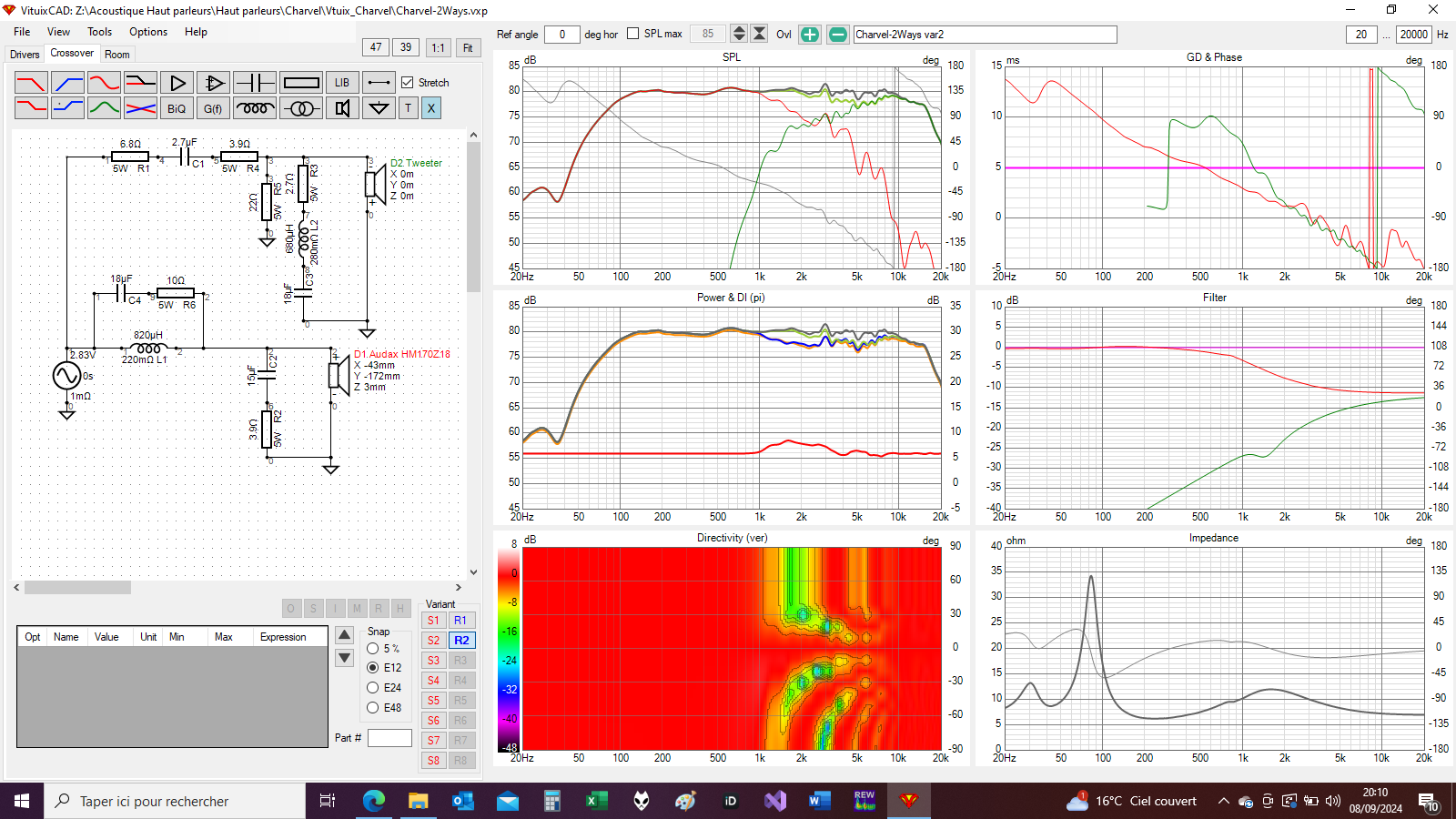The width and height of the screenshot is (1456, 819).
Task: Switch to the Drivers tab
Action: click(x=25, y=55)
